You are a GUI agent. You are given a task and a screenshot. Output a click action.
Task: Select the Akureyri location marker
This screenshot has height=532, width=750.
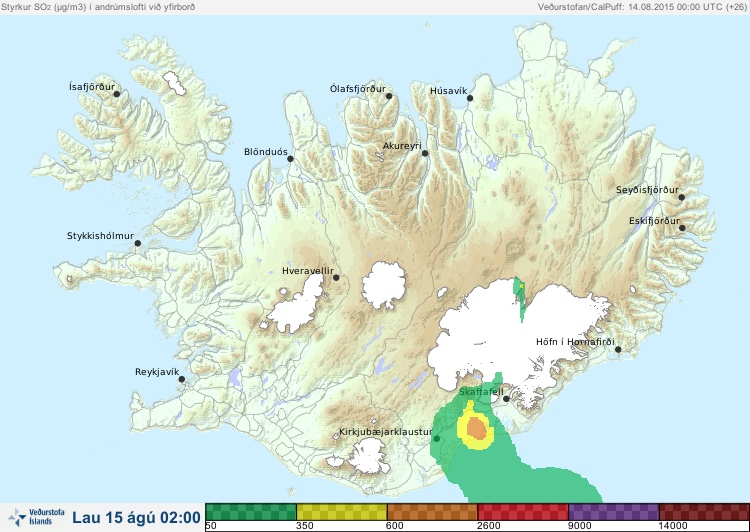pos(425,153)
